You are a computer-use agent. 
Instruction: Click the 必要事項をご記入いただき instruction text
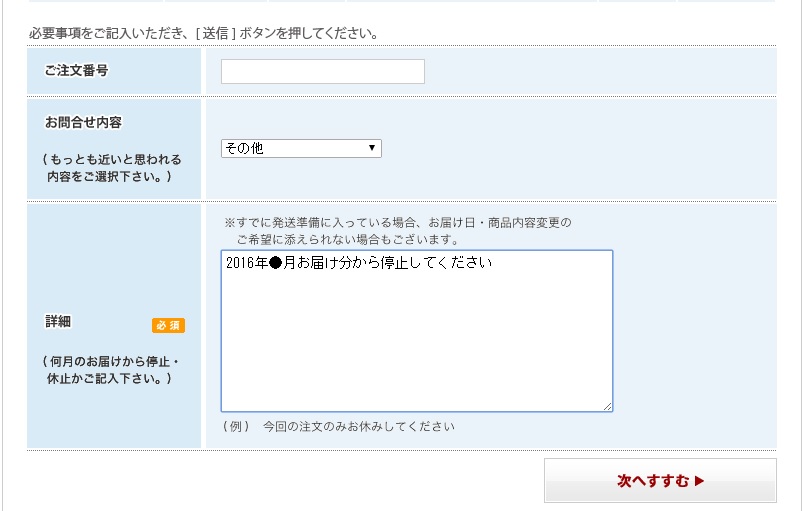pos(204,33)
